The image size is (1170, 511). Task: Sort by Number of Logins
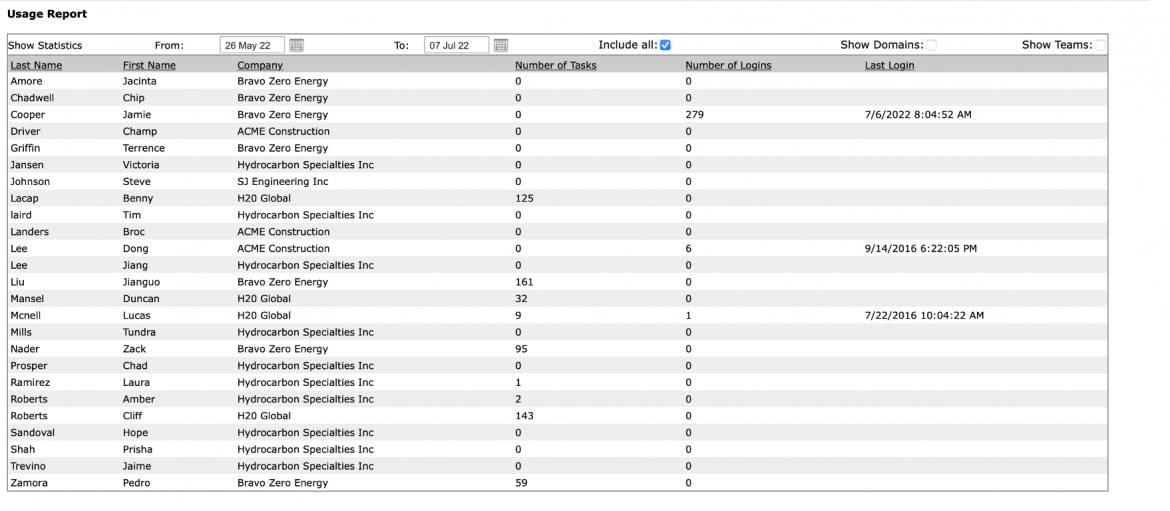(x=728, y=66)
